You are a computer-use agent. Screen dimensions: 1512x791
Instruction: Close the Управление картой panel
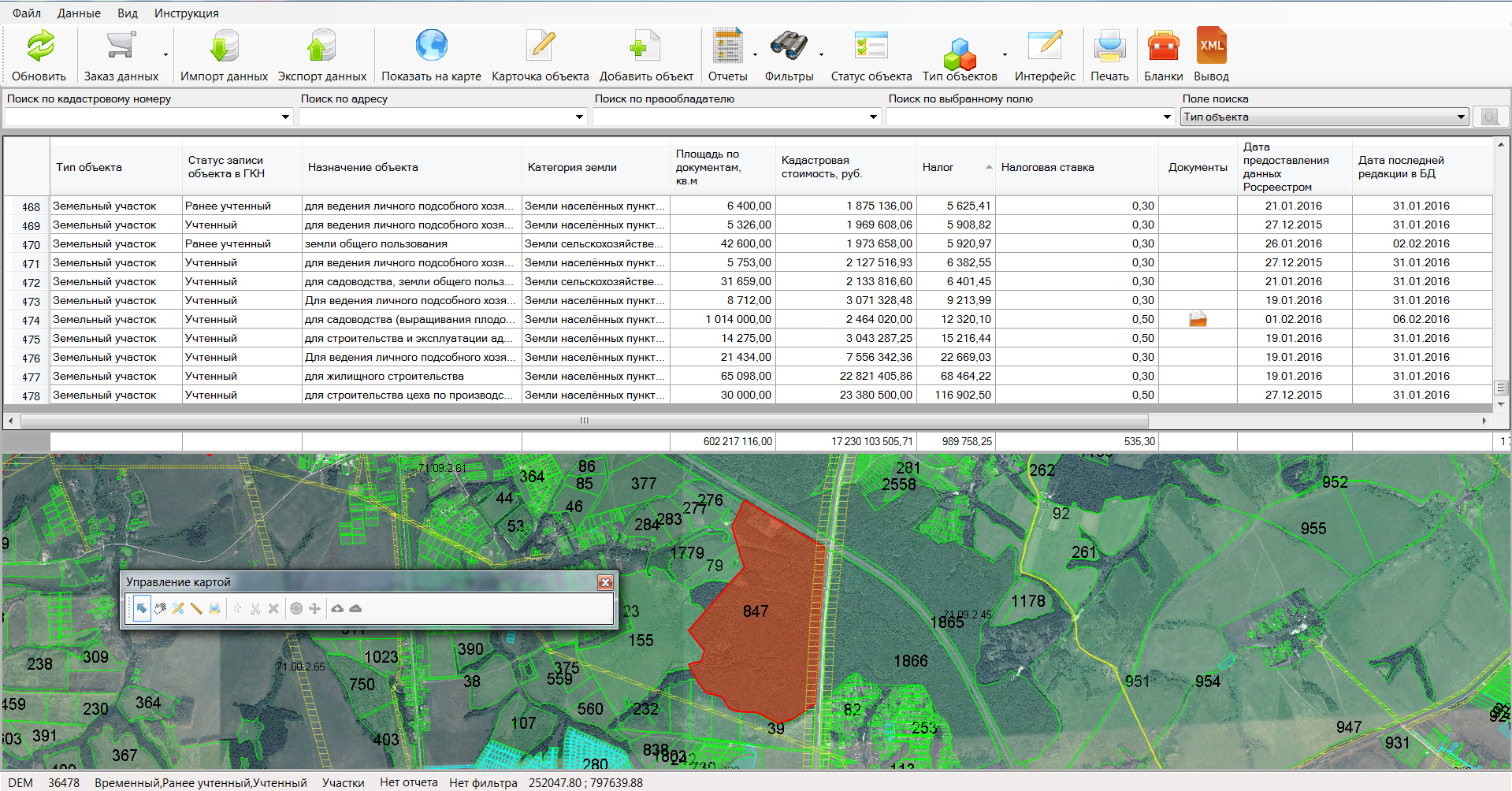pyautogui.click(x=605, y=582)
